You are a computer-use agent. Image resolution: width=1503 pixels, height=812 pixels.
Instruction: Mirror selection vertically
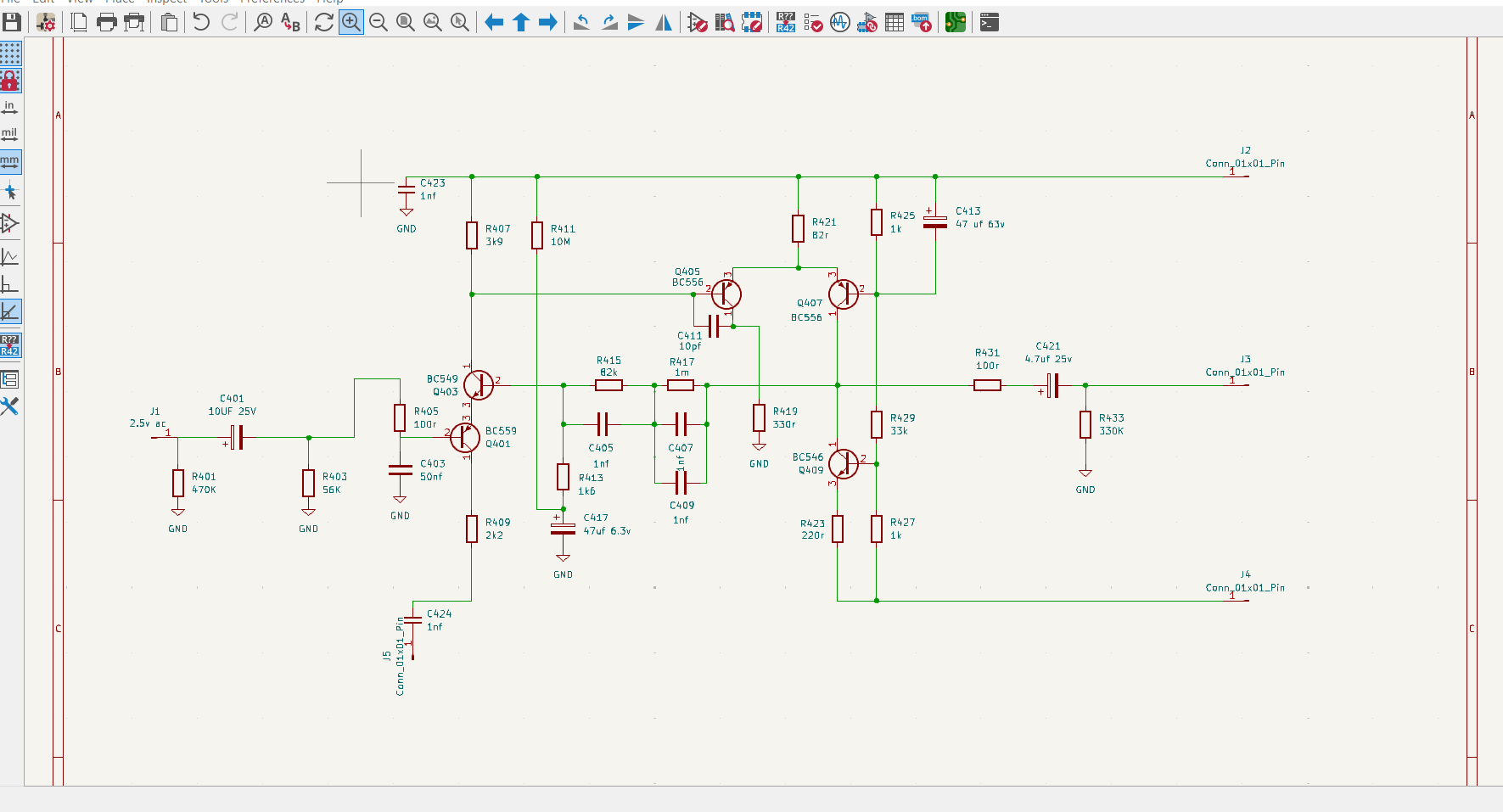tap(637, 22)
